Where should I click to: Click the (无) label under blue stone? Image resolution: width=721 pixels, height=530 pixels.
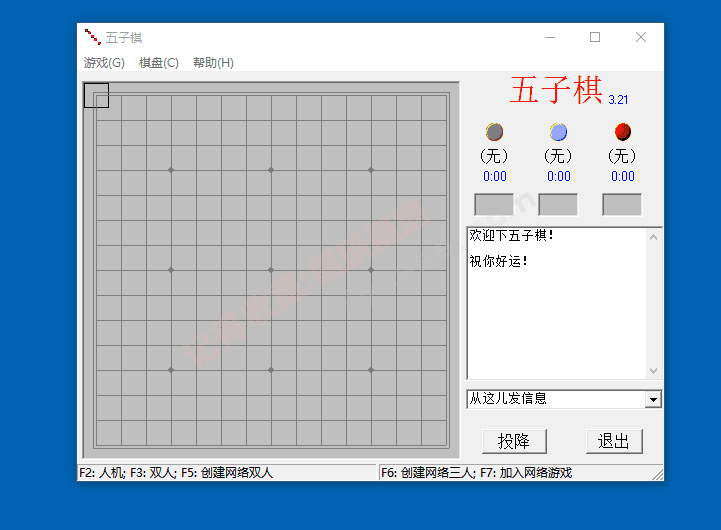click(x=558, y=156)
